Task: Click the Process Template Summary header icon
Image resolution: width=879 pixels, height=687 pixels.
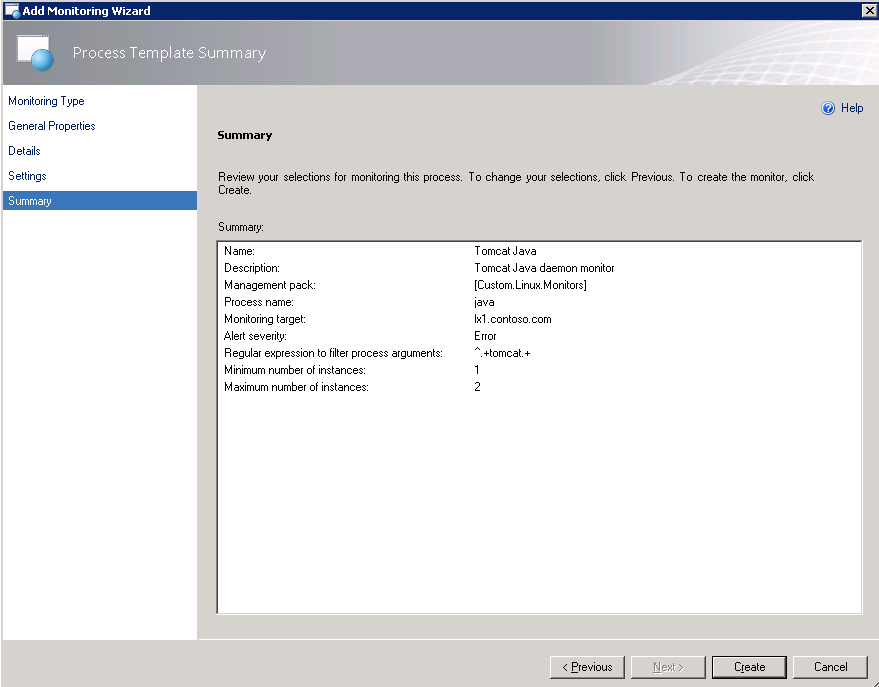Action: (33, 52)
